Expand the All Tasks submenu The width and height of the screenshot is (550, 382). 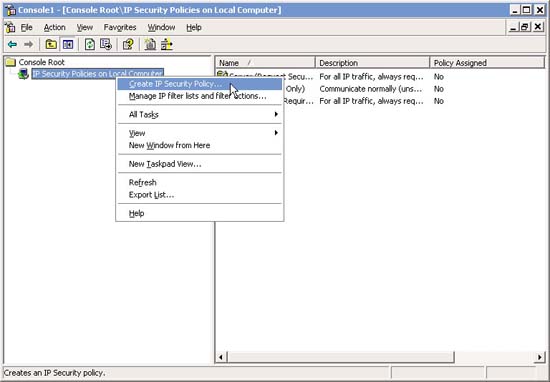pos(200,115)
